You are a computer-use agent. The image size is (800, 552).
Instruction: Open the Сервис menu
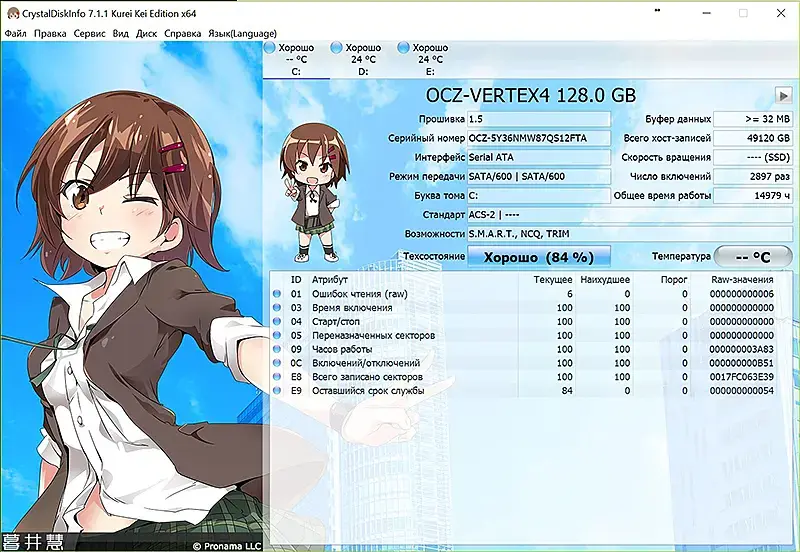(89, 34)
